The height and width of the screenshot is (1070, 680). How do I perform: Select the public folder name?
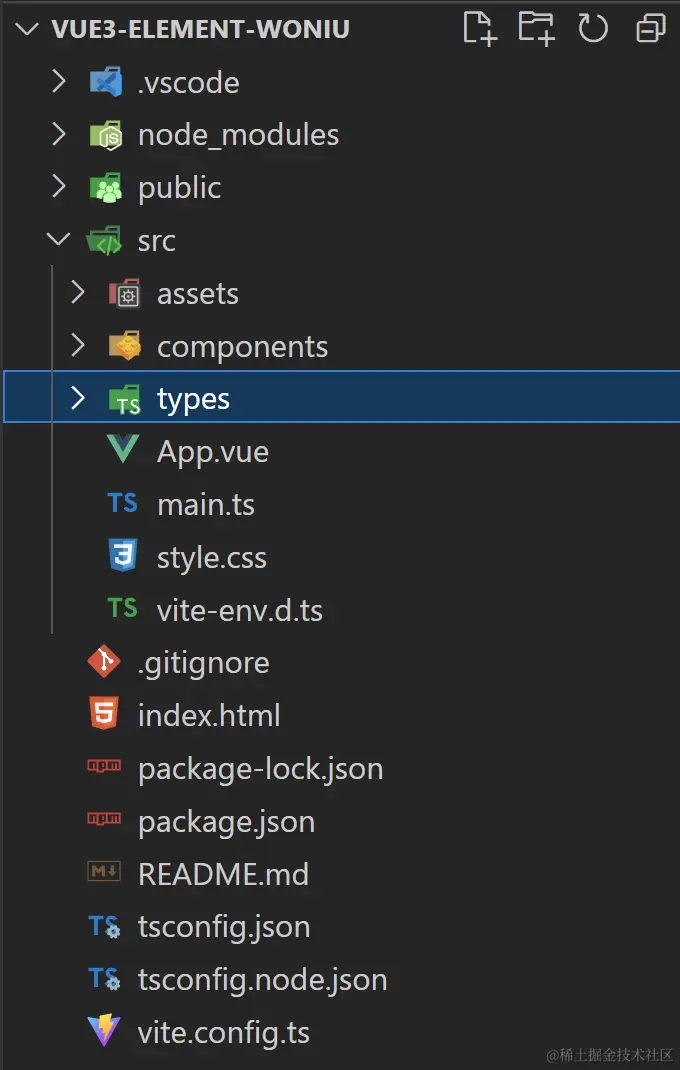tap(180, 189)
